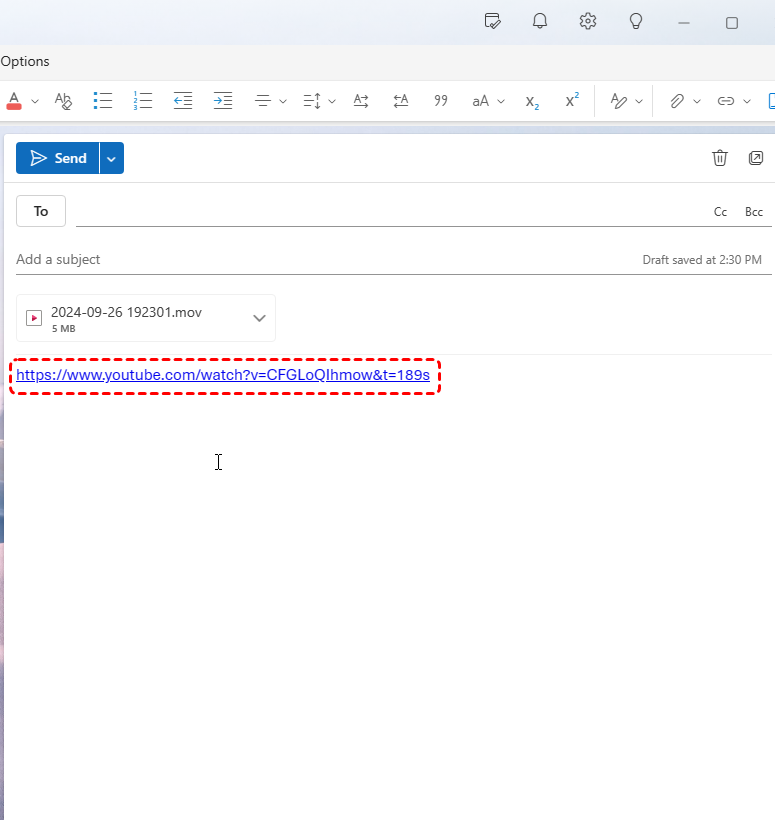The width and height of the screenshot is (775, 820).
Task: Apply subscript formatting
Action: point(532,101)
